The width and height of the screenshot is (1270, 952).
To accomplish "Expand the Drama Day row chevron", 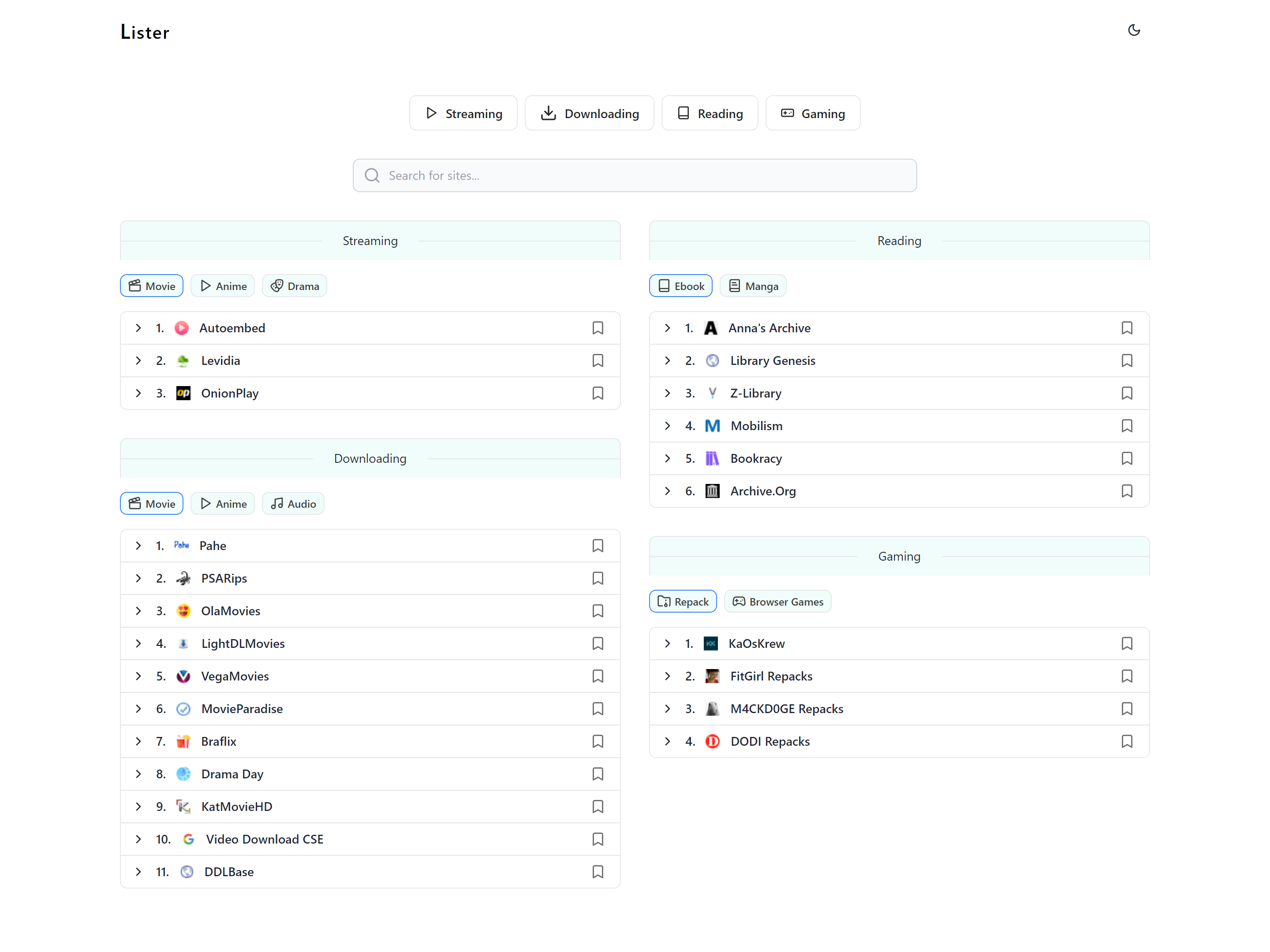I will 138,775.
